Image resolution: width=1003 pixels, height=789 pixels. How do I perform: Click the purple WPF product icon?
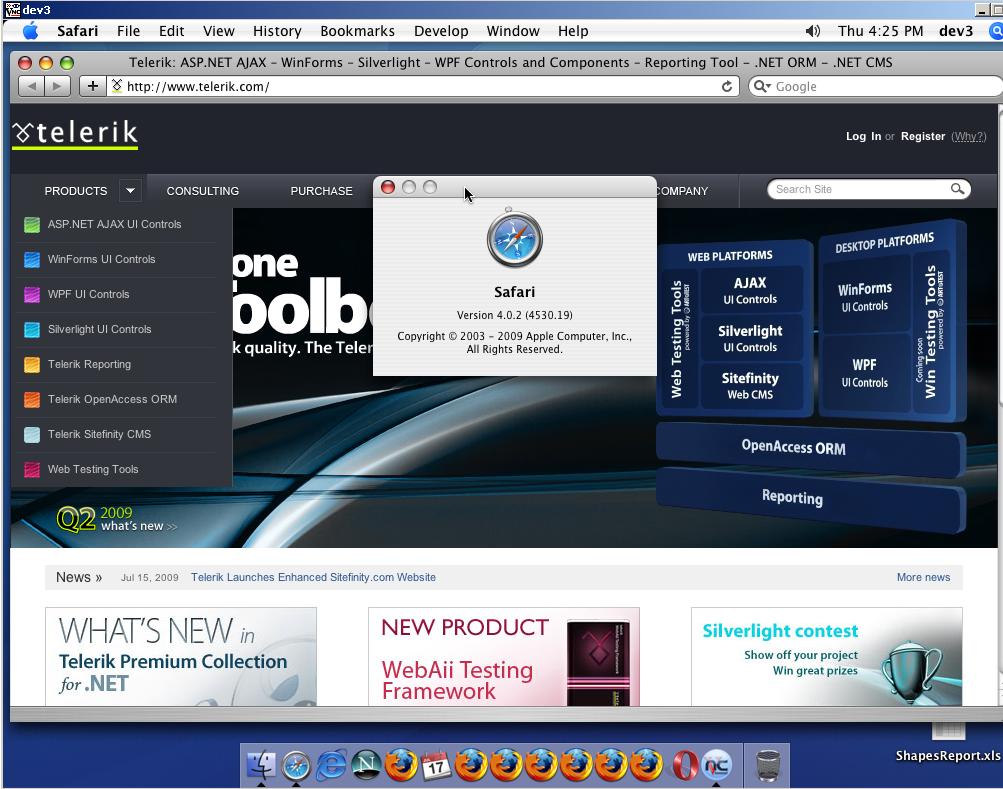tap(32, 294)
